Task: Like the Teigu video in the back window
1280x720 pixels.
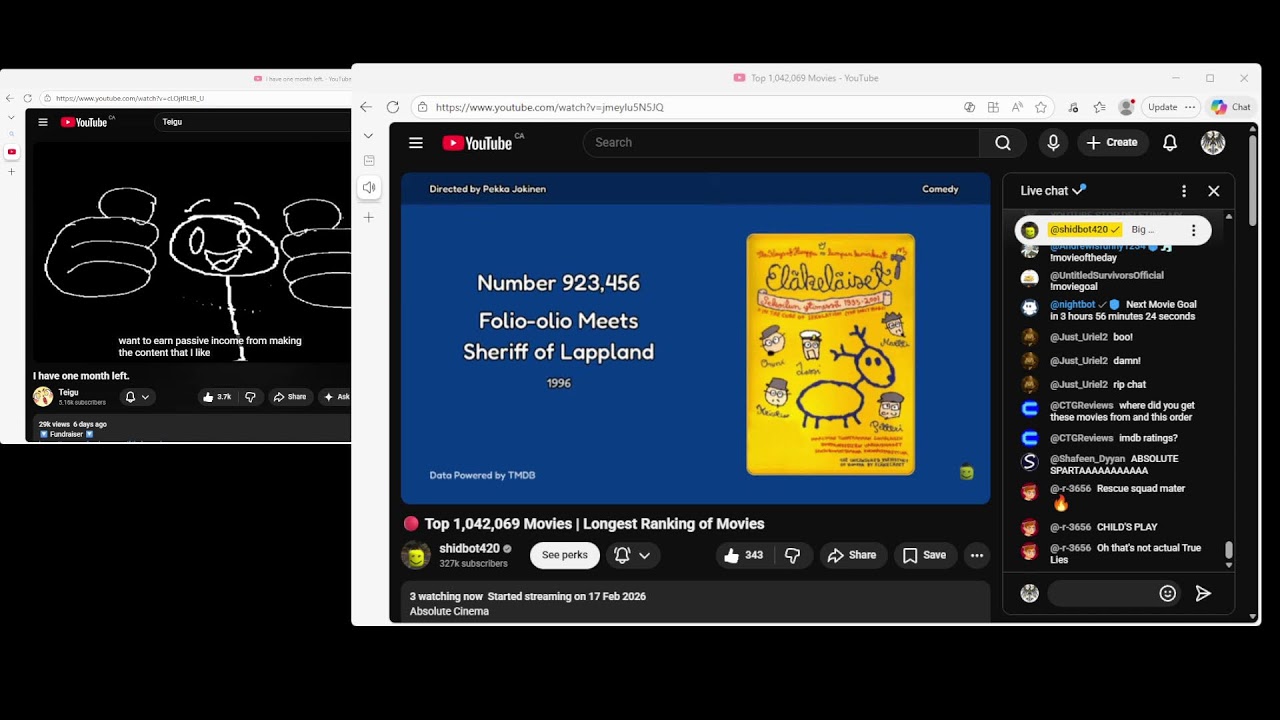Action: 217,397
